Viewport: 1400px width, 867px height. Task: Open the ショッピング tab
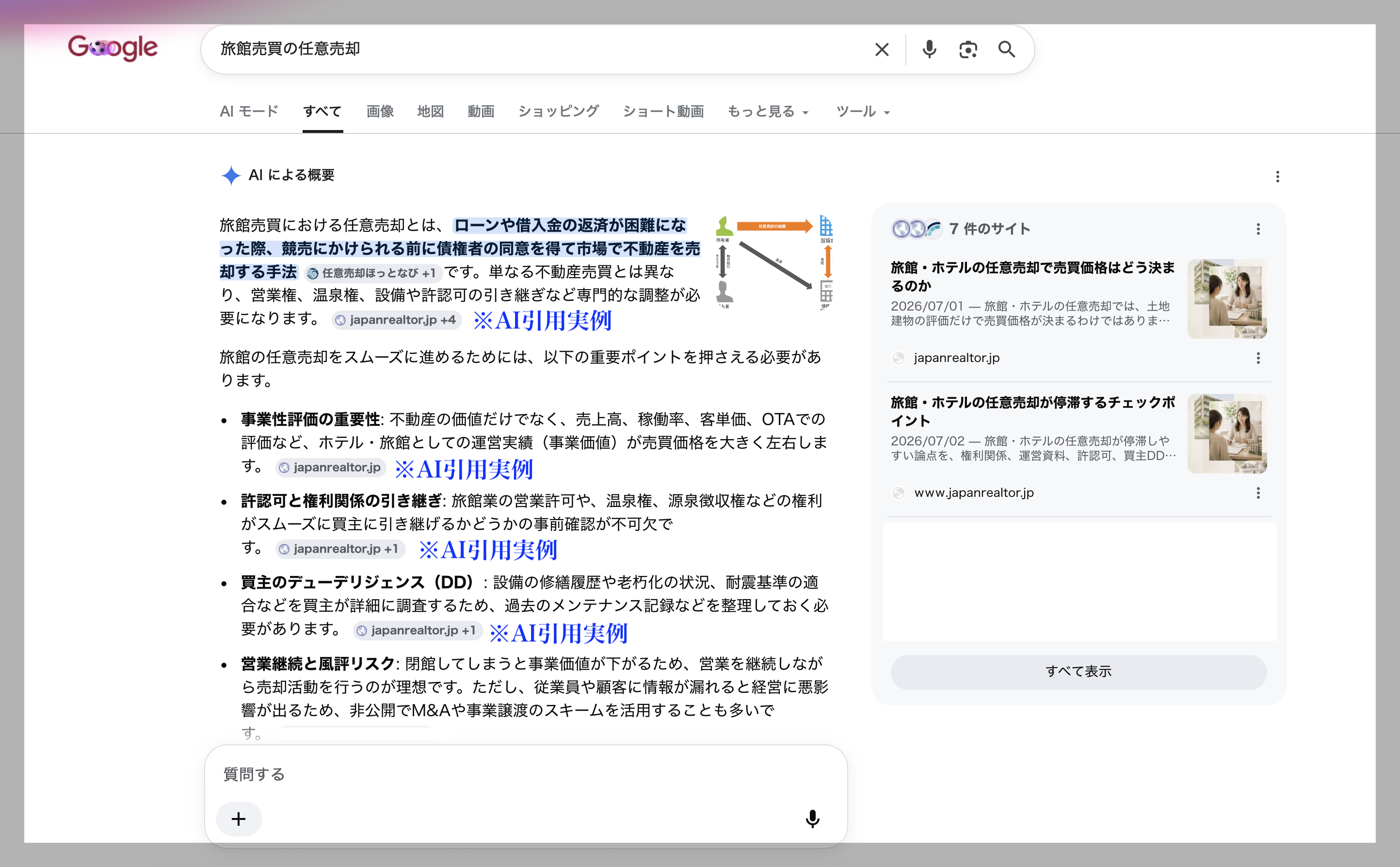[x=558, y=111]
